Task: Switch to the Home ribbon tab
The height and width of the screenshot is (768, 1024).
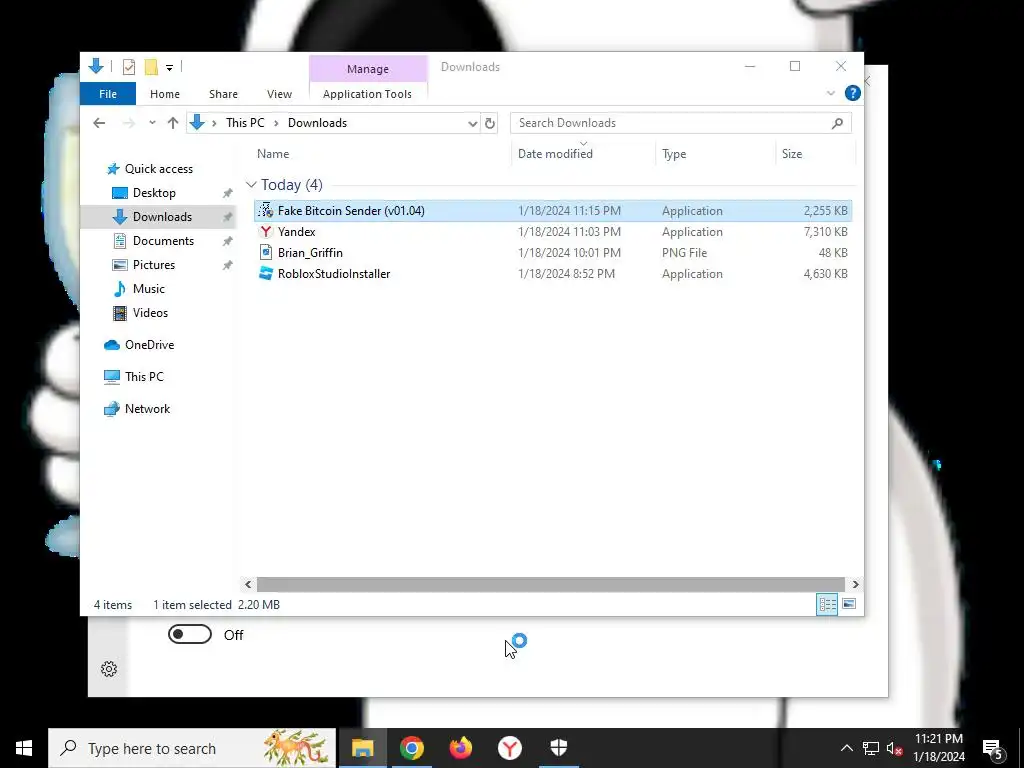Action: pyautogui.click(x=165, y=94)
